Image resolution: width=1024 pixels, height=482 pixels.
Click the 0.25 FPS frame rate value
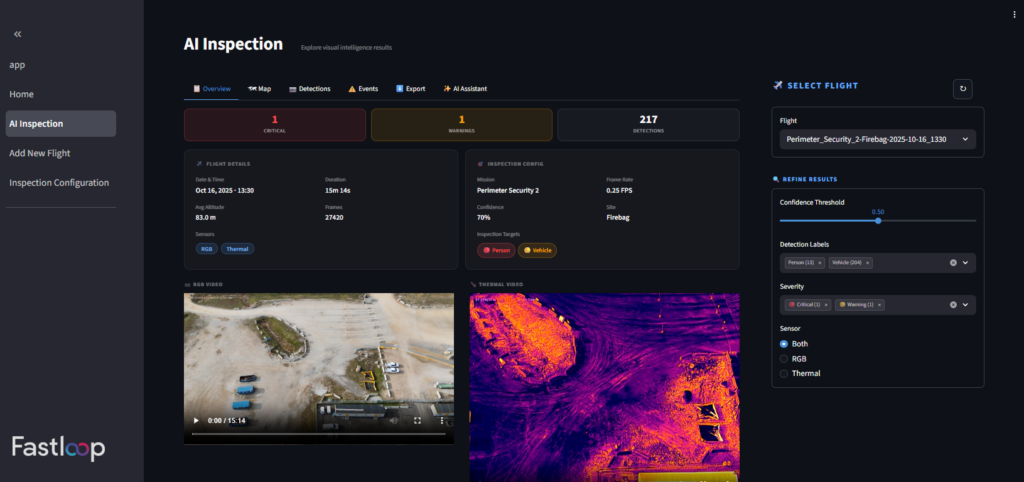(619, 191)
